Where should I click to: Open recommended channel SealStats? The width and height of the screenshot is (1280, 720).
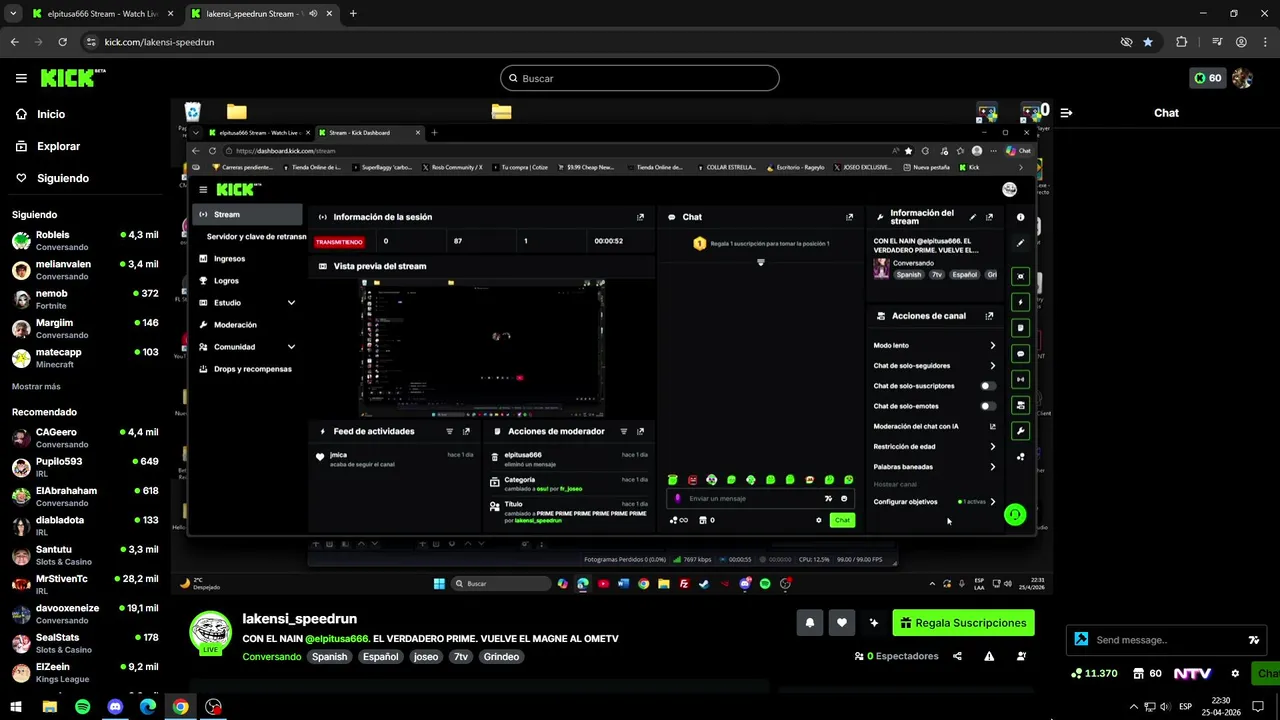85,643
